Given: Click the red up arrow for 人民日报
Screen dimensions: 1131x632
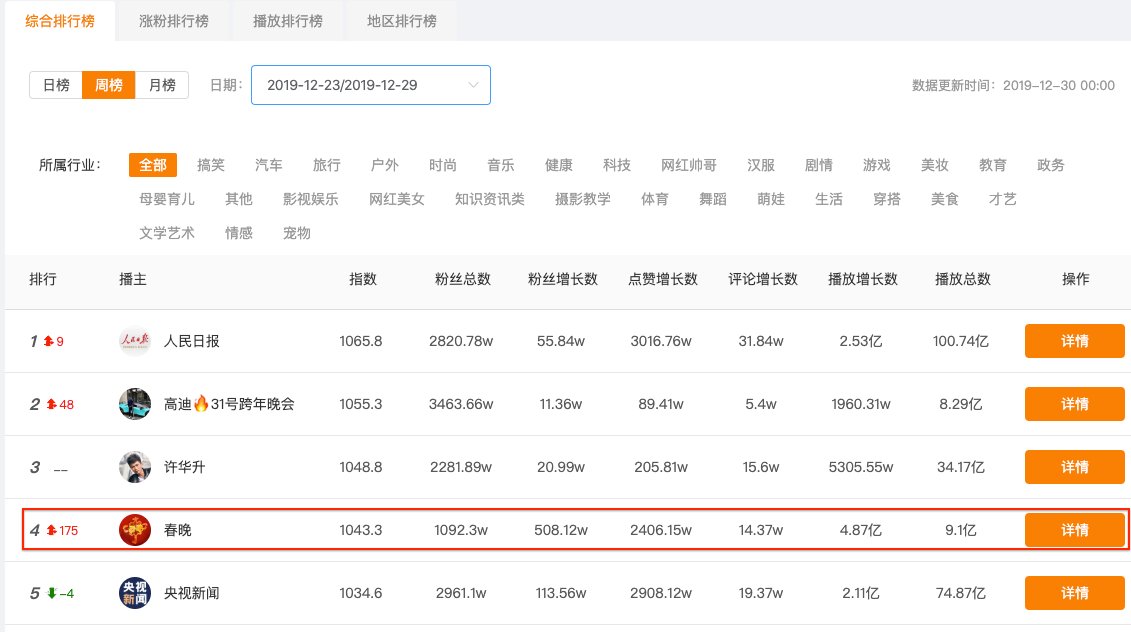Looking at the screenshot, I should [48, 341].
